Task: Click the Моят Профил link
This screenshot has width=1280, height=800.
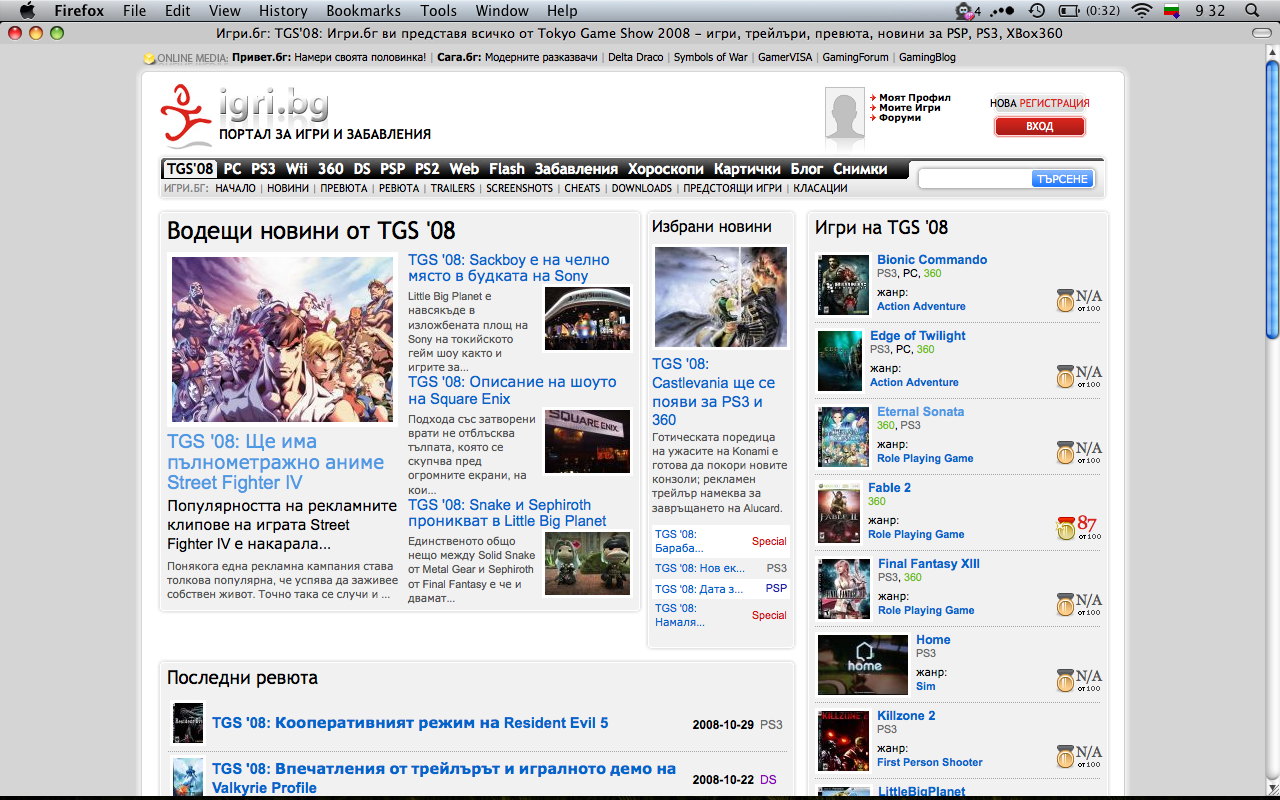Action: (x=915, y=98)
